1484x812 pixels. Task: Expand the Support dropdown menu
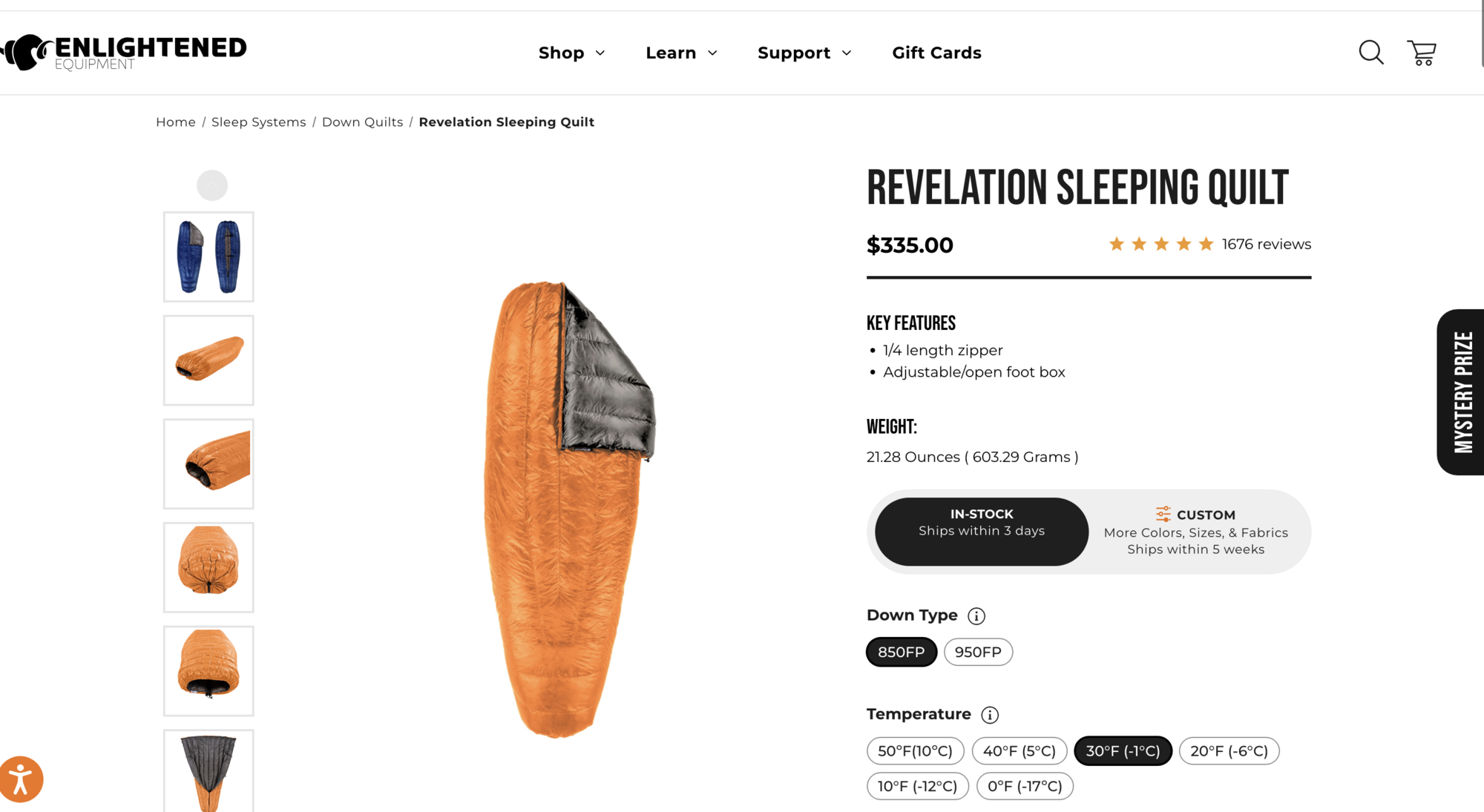[804, 53]
